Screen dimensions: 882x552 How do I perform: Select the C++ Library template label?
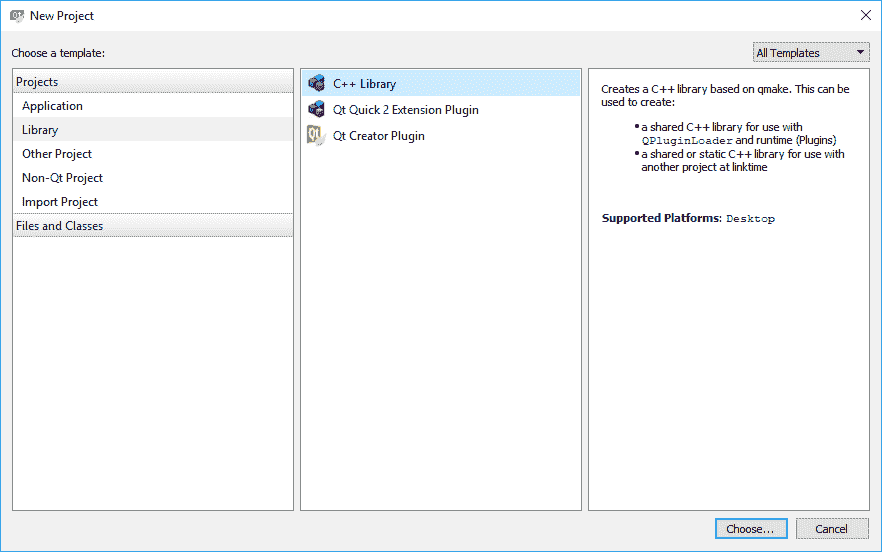364,84
